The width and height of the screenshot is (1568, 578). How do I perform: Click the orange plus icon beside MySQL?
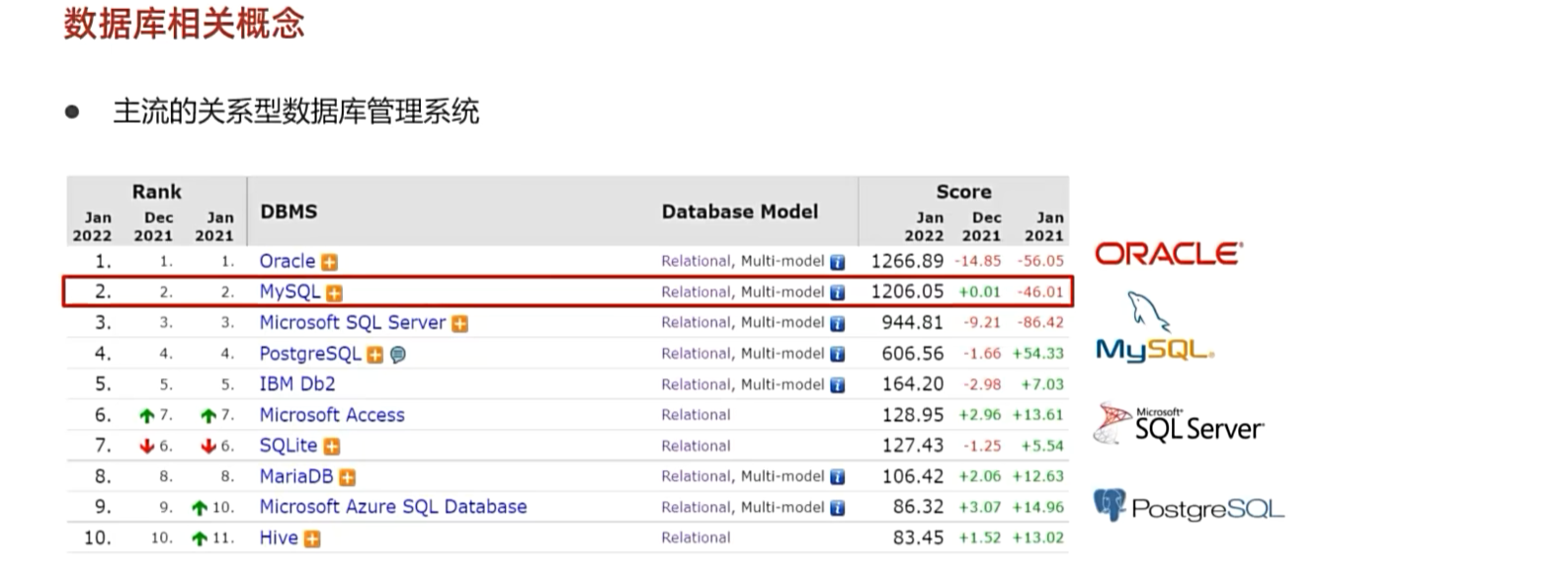pos(335,292)
